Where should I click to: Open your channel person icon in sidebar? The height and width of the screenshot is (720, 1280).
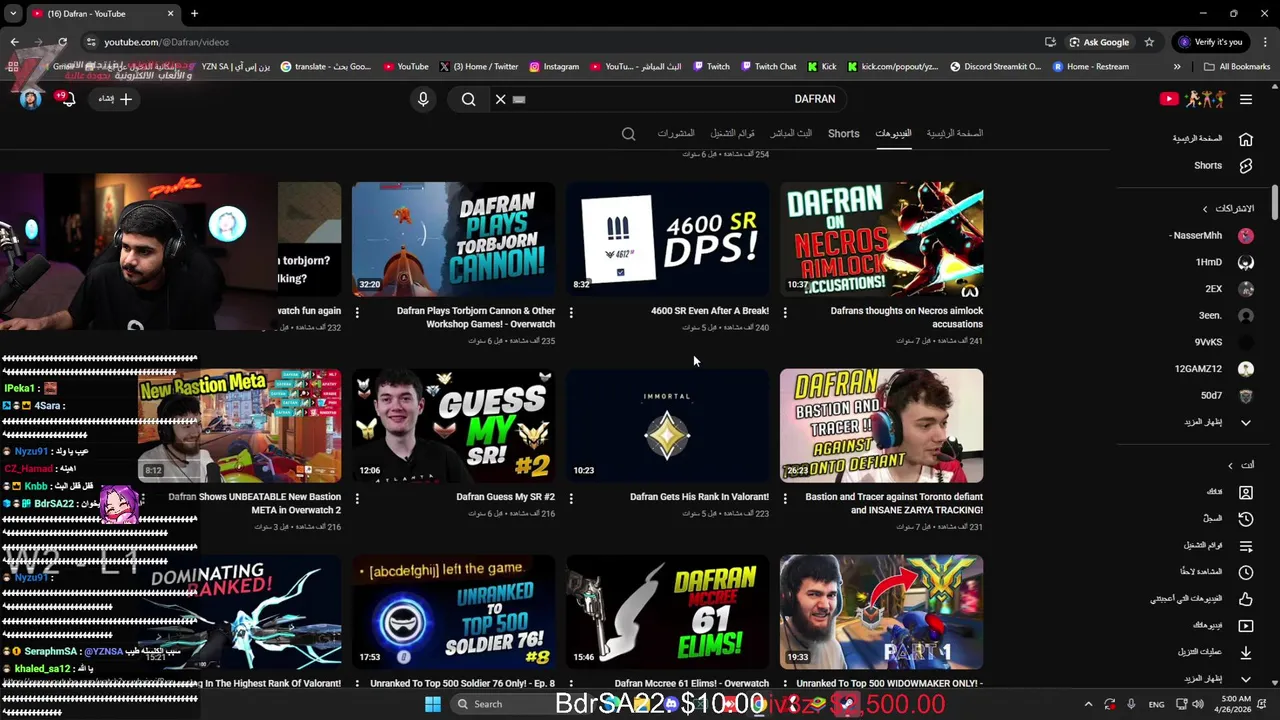[x=1245, y=492]
